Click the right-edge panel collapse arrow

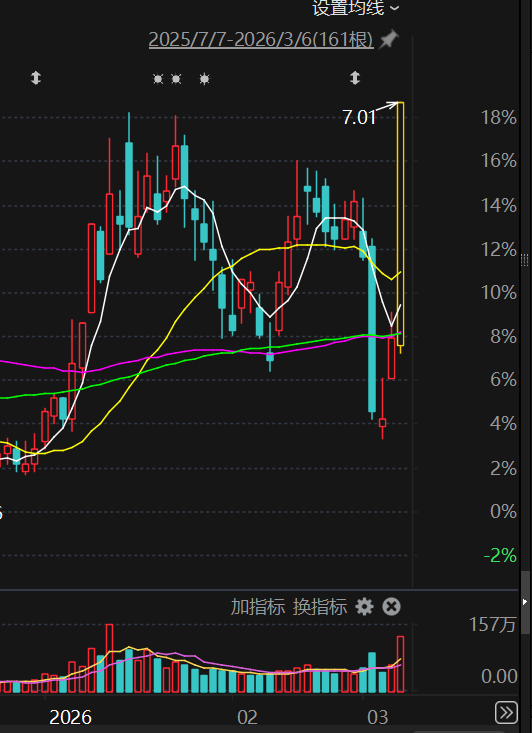tap(525, 602)
